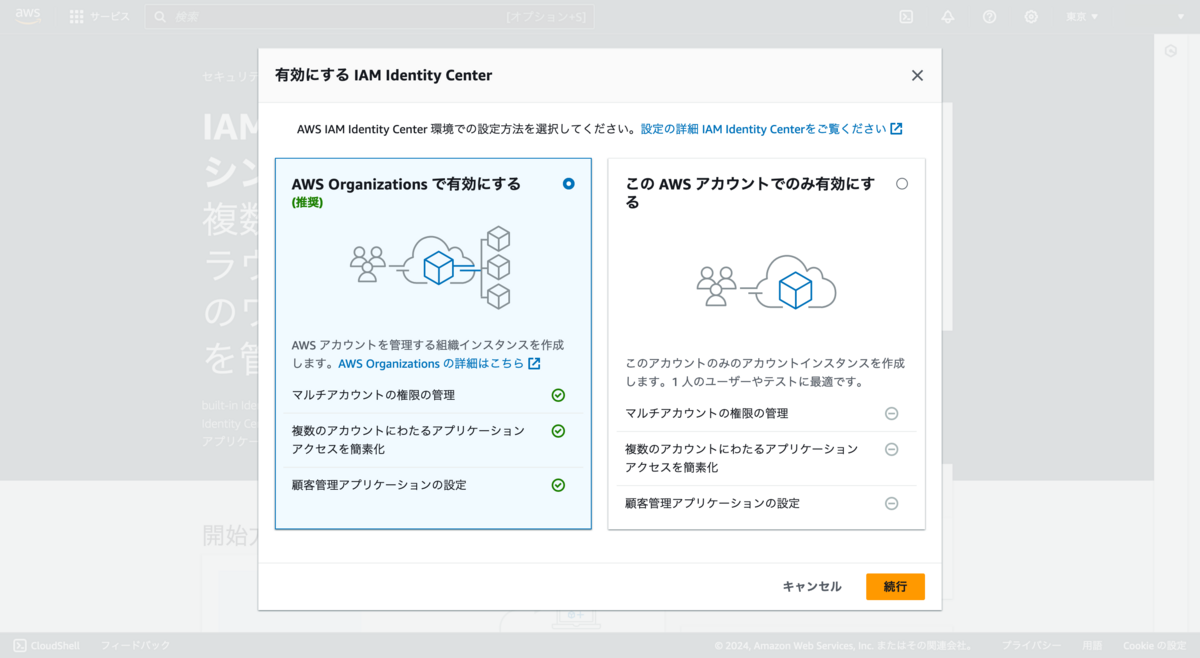Click the (推奨) label
1200x658 pixels.
coord(307,202)
